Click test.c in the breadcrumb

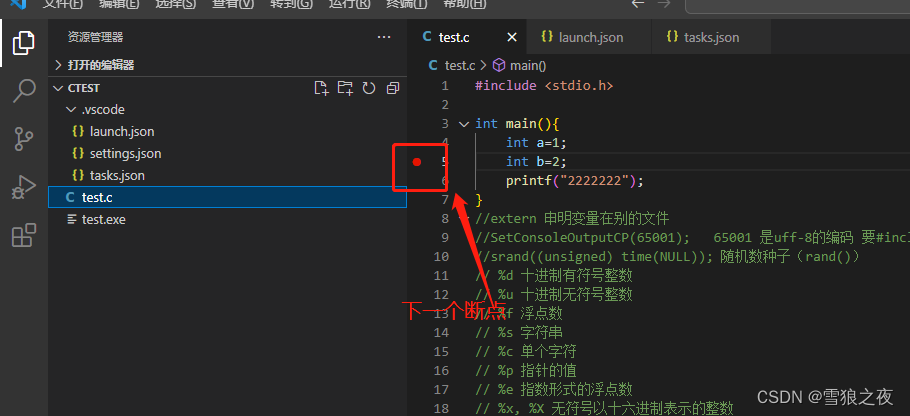(460, 66)
